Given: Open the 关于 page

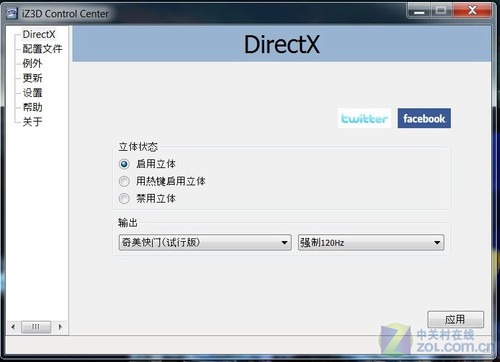Looking at the screenshot, I should pyautogui.click(x=32, y=122).
